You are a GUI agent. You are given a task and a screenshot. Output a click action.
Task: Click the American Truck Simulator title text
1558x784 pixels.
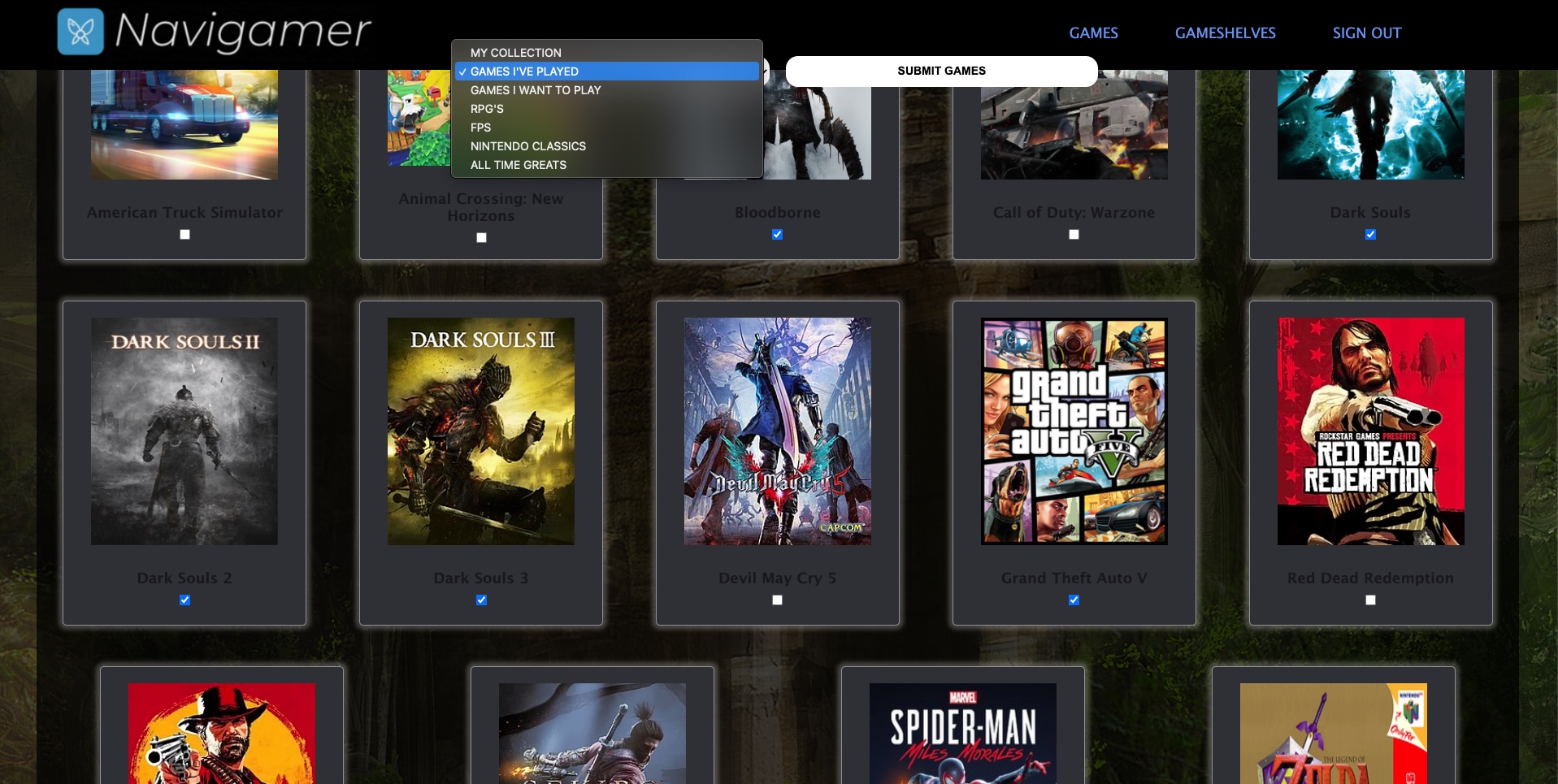click(184, 212)
